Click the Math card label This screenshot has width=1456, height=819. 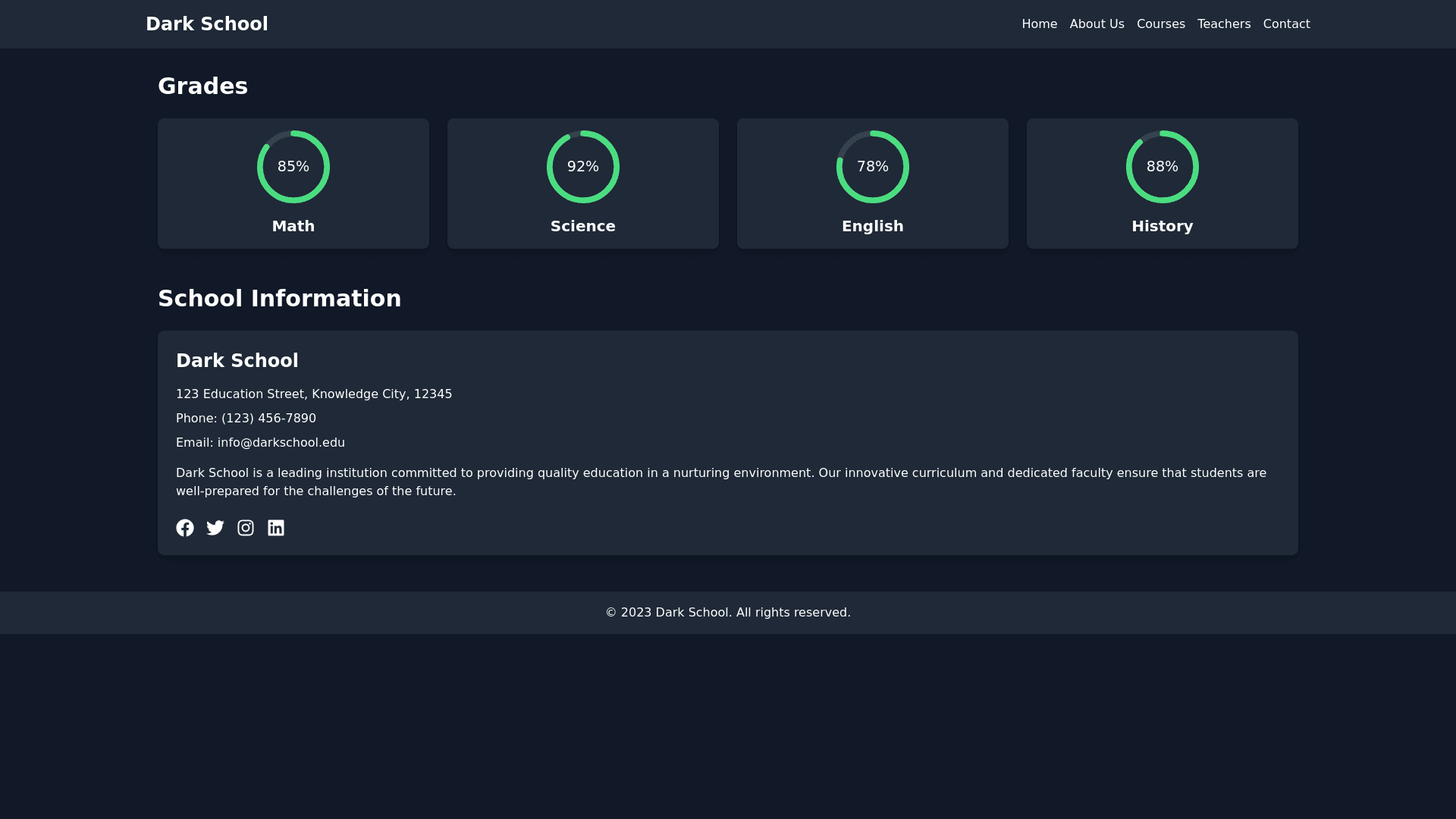coord(293,227)
